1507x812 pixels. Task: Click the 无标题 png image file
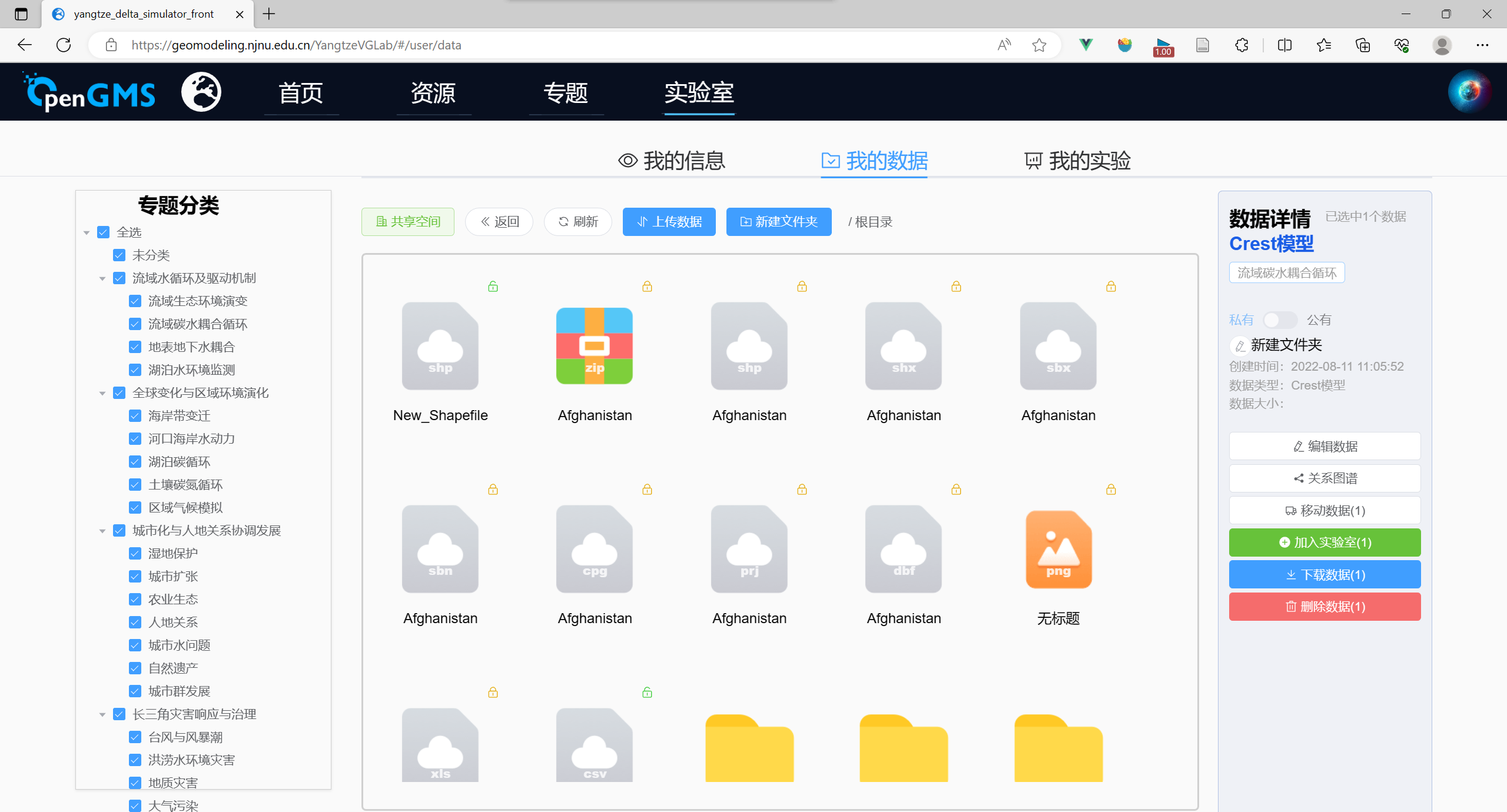[x=1058, y=549]
